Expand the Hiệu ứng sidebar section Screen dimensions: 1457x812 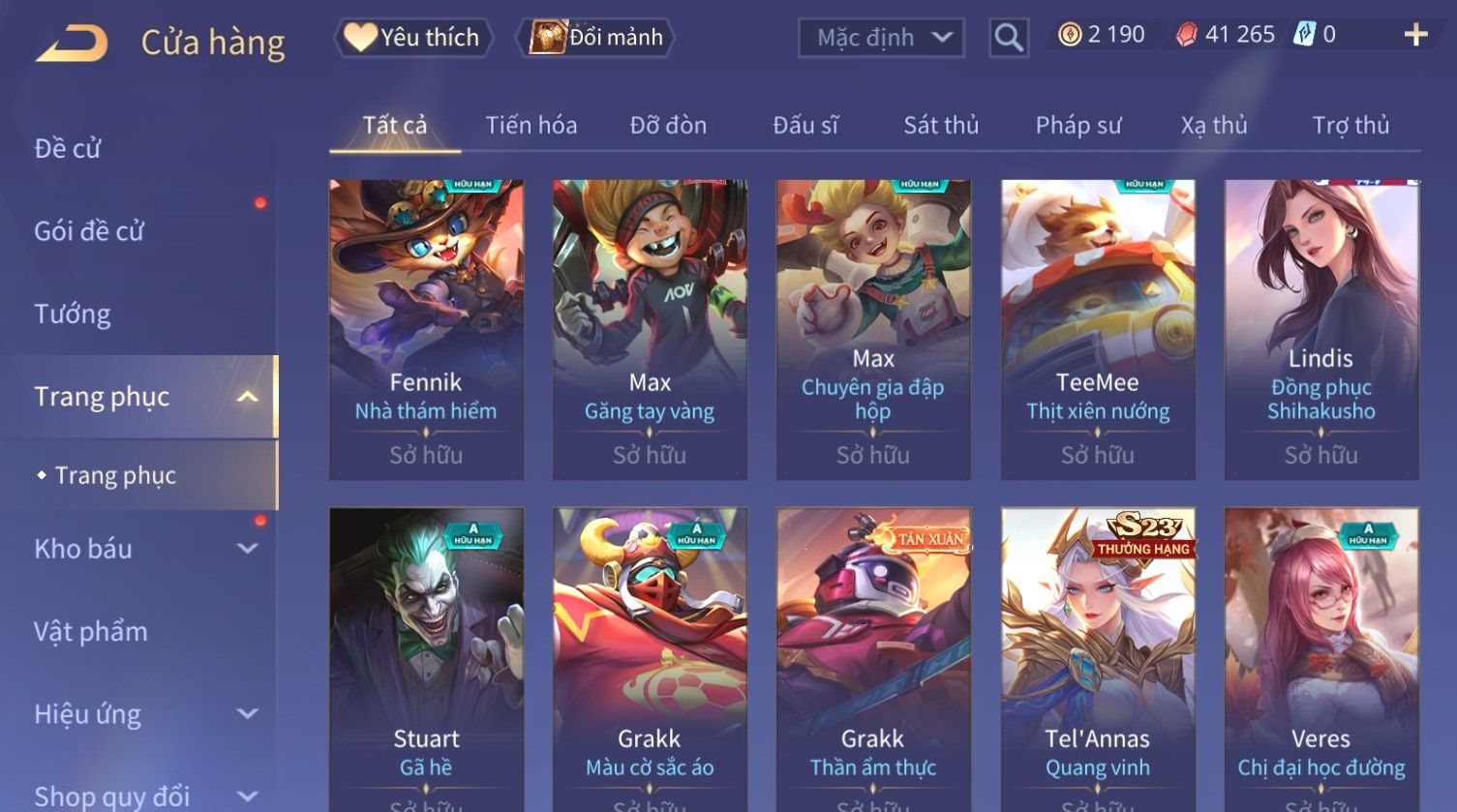click(x=248, y=714)
